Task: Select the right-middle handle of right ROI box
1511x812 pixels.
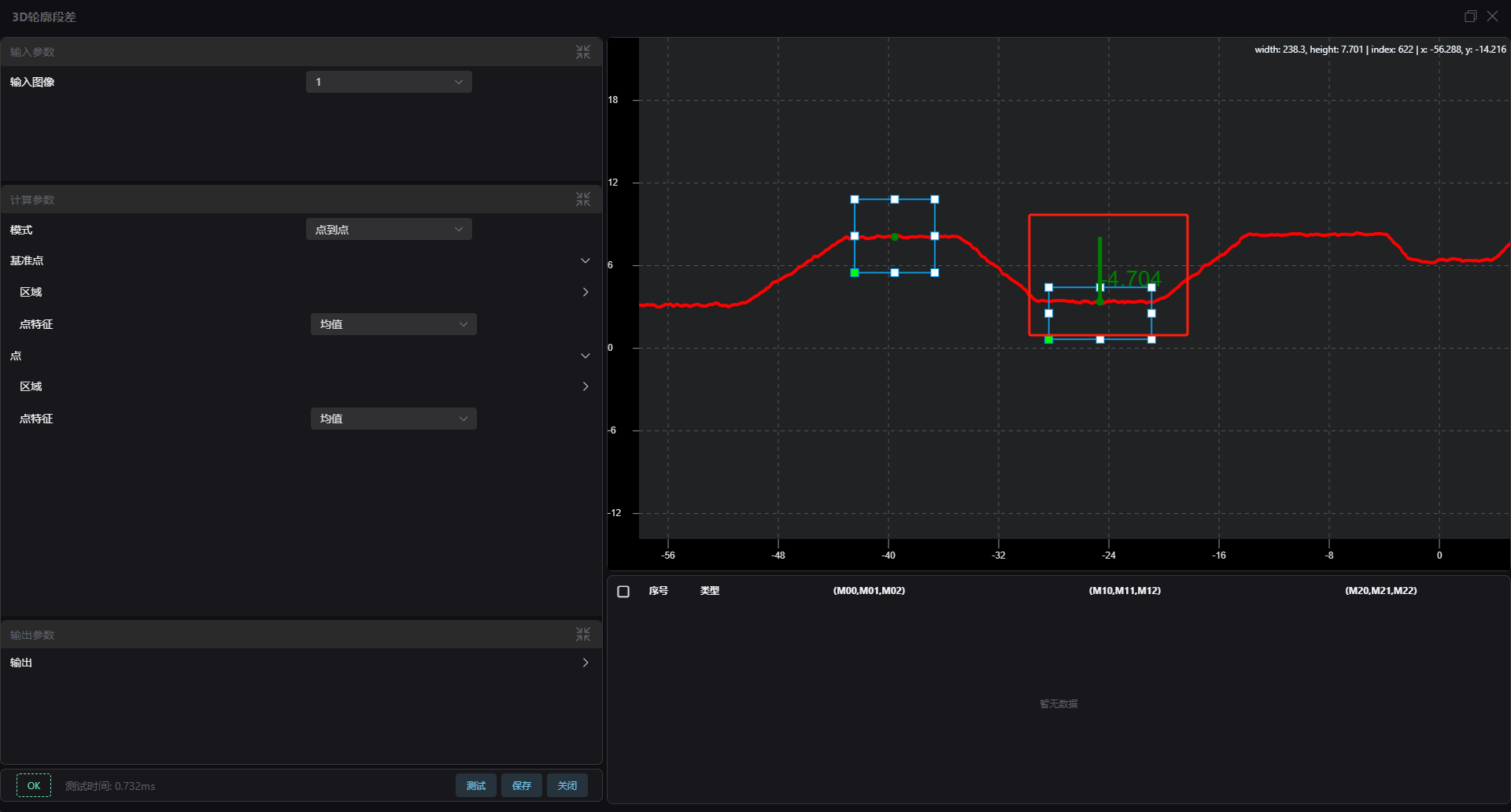Action: (1152, 313)
